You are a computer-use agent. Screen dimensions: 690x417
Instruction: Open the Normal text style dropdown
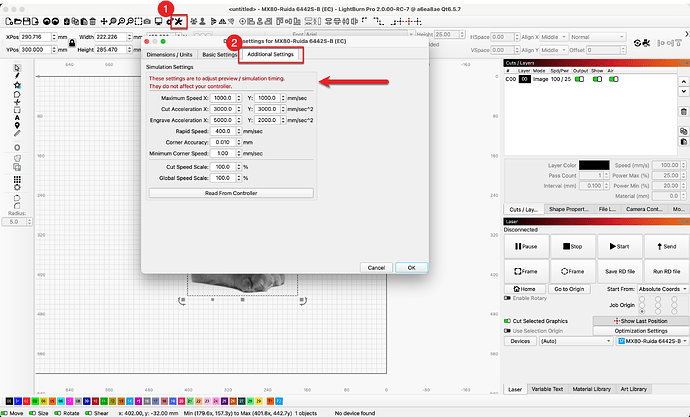pyautogui.click(x=598, y=37)
